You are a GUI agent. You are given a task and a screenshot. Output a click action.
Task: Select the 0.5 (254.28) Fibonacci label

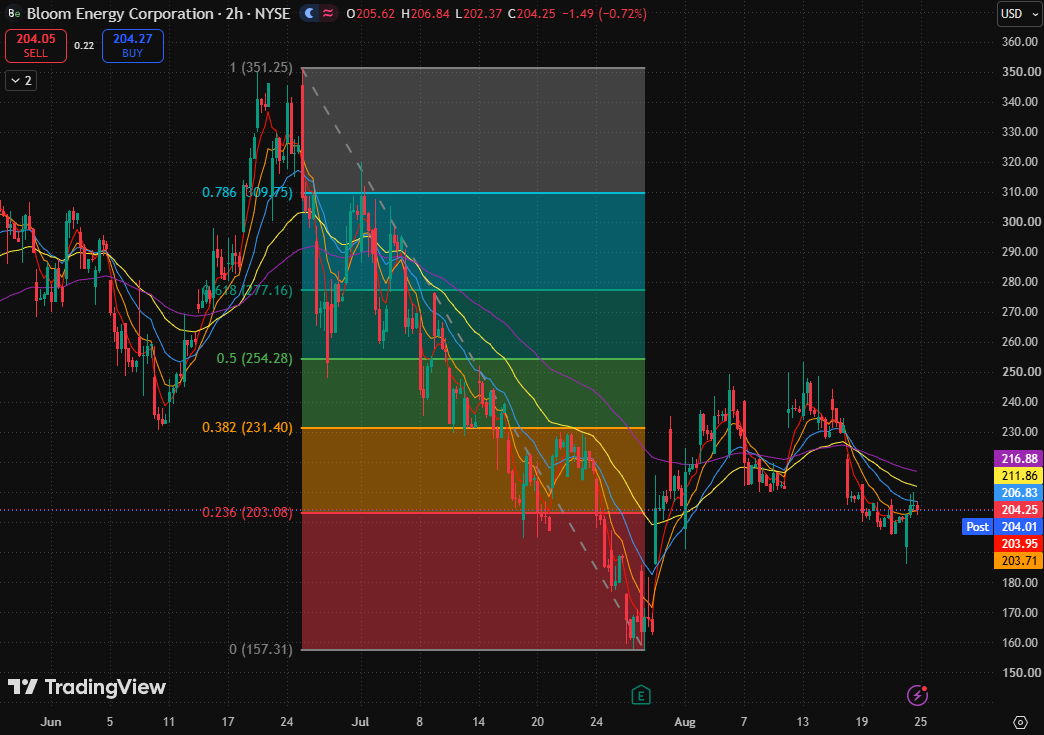pyautogui.click(x=254, y=358)
